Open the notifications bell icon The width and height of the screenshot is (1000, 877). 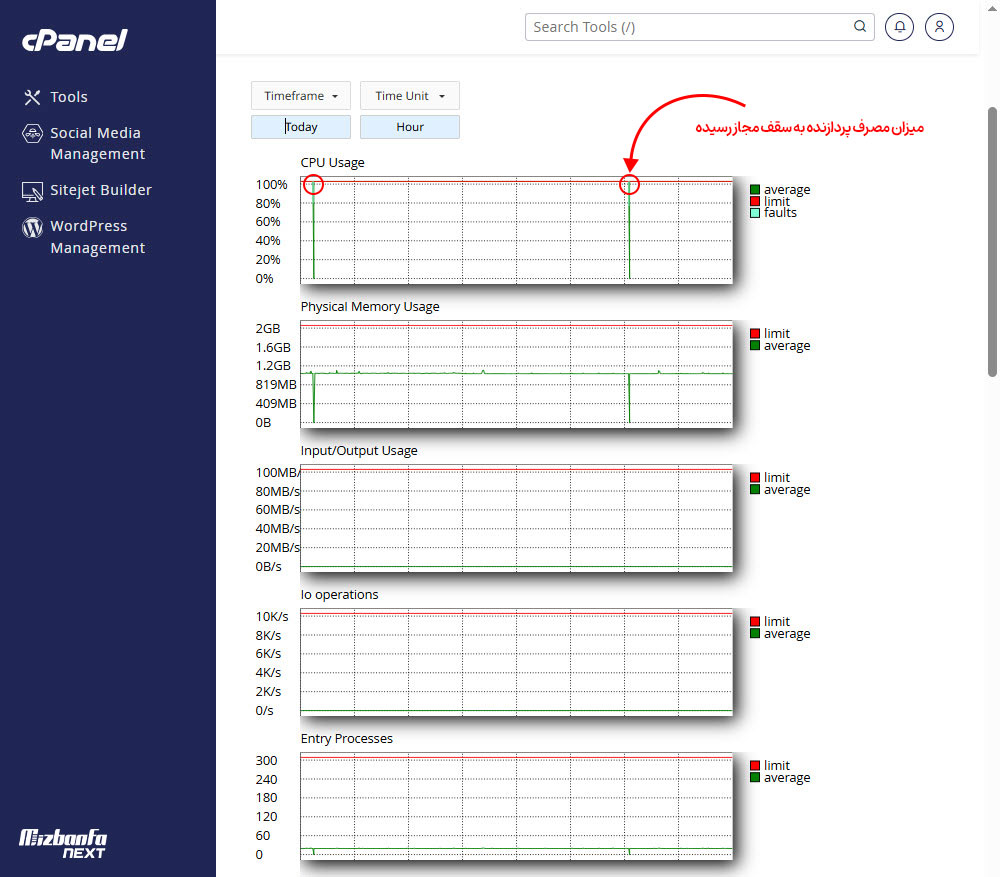pos(900,27)
